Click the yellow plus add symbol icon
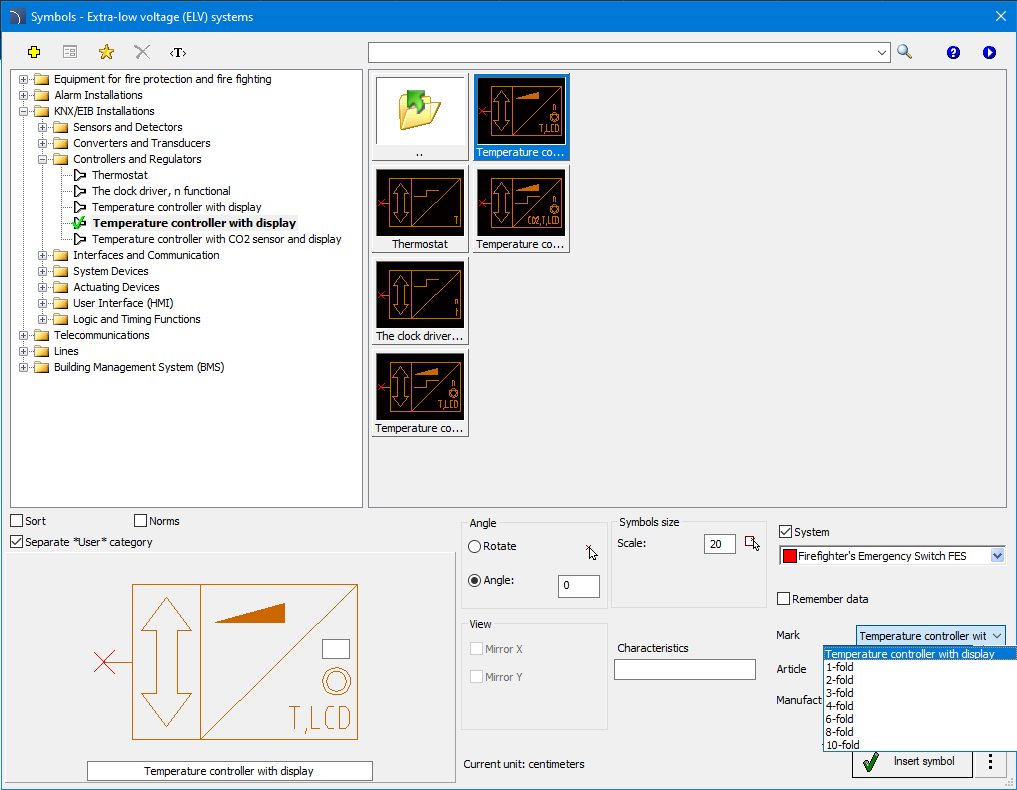Screen dimensions: 1017x790 tap(34, 52)
